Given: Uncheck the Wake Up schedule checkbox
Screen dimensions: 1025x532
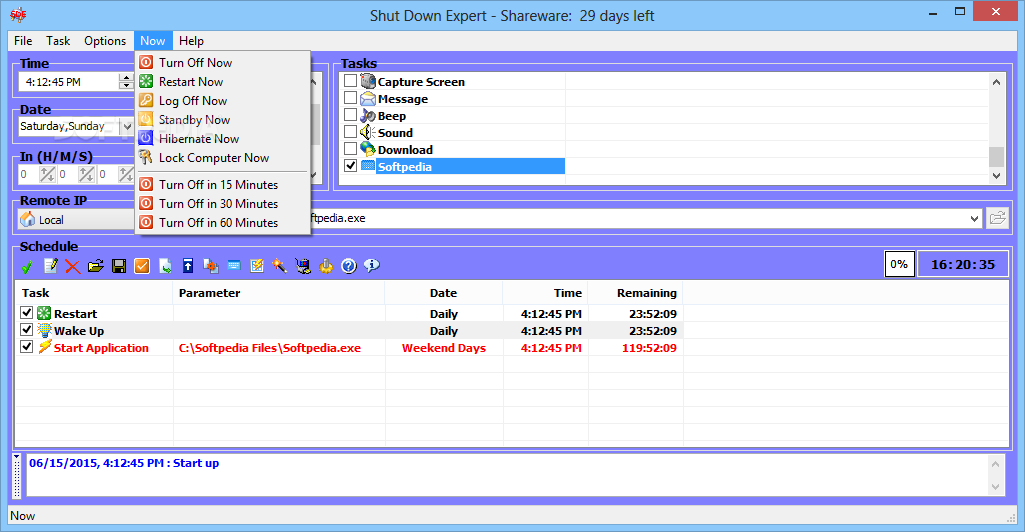Looking at the screenshot, I should point(26,329).
